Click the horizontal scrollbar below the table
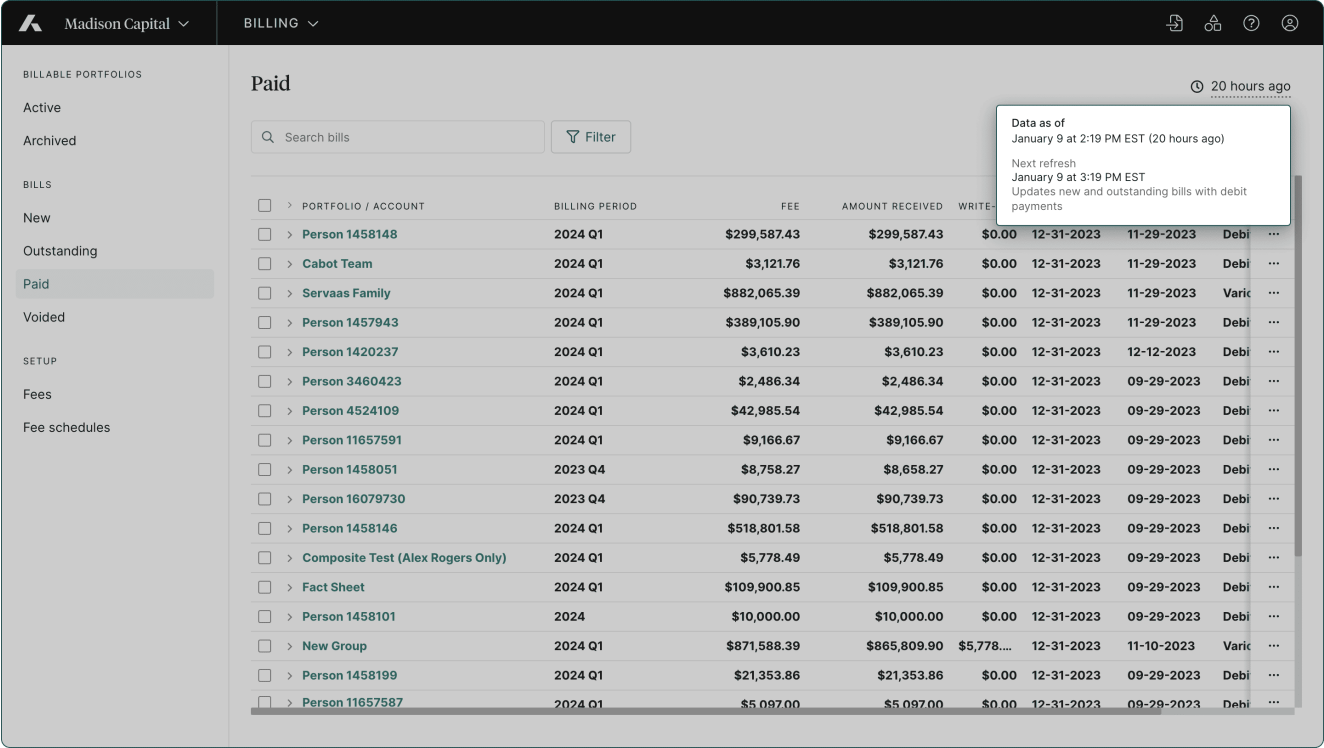Screen dimensions: 1324x748 coord(705,712)
